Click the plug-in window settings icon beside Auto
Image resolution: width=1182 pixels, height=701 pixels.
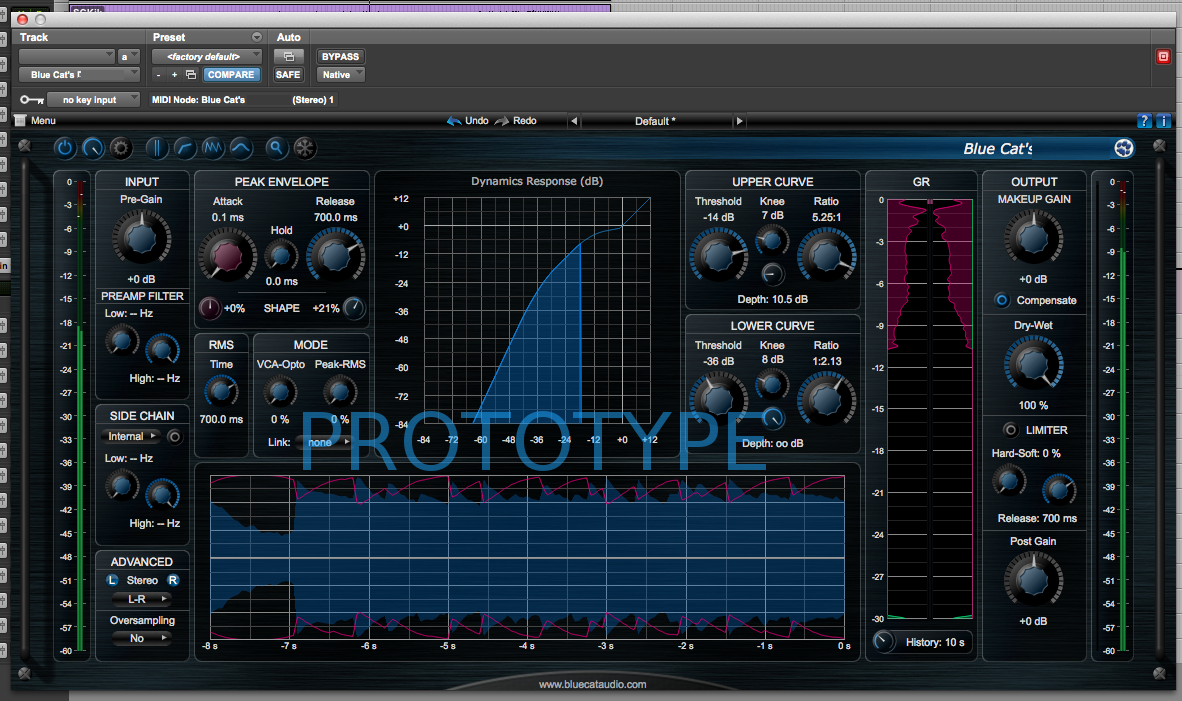[x=289, y=57]
